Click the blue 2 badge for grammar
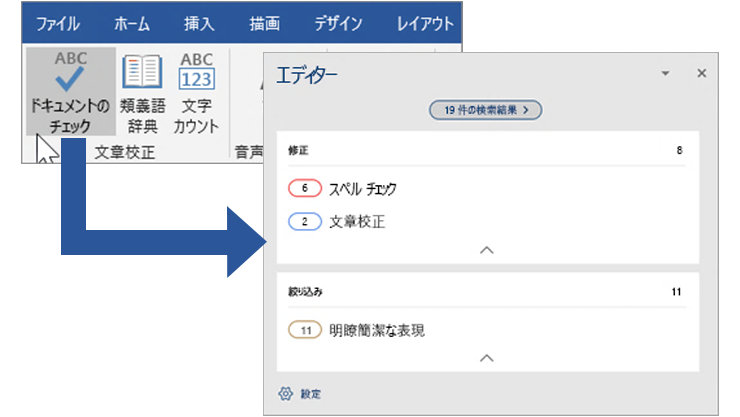740x417 pixels. point(305,222)
